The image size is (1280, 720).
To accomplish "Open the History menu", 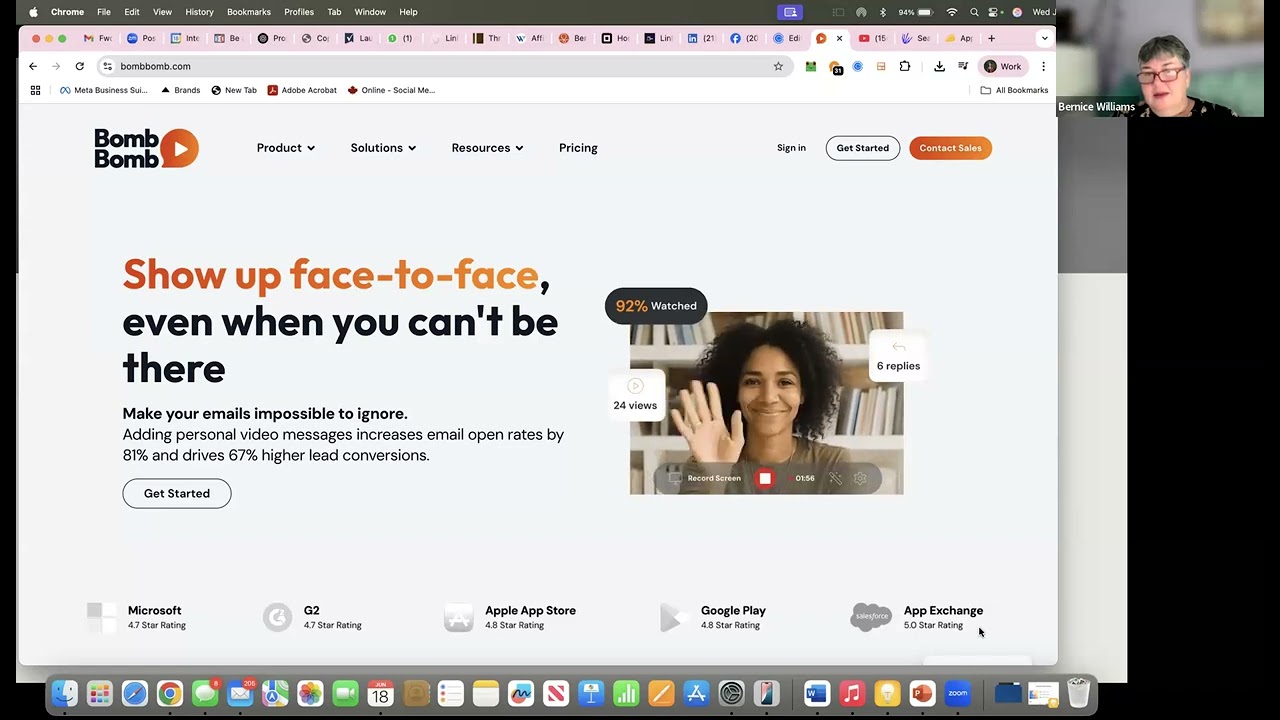I will [x=199, y=12].
